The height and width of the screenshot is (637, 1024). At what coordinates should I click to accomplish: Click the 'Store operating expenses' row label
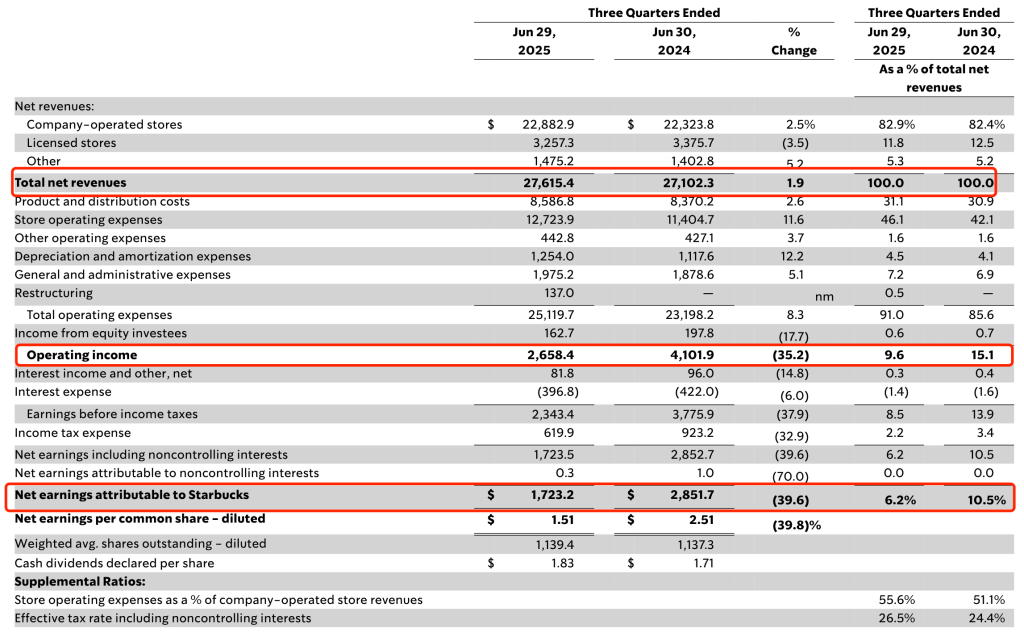pyautogui.click(x=88, y=220)
